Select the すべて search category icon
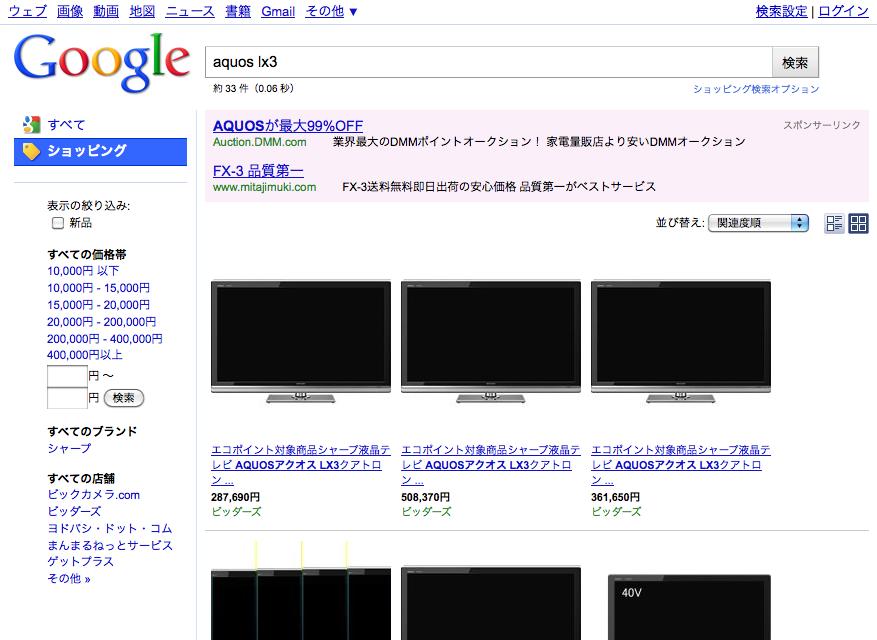Screen dimensions: 877x640 [31, 125]
